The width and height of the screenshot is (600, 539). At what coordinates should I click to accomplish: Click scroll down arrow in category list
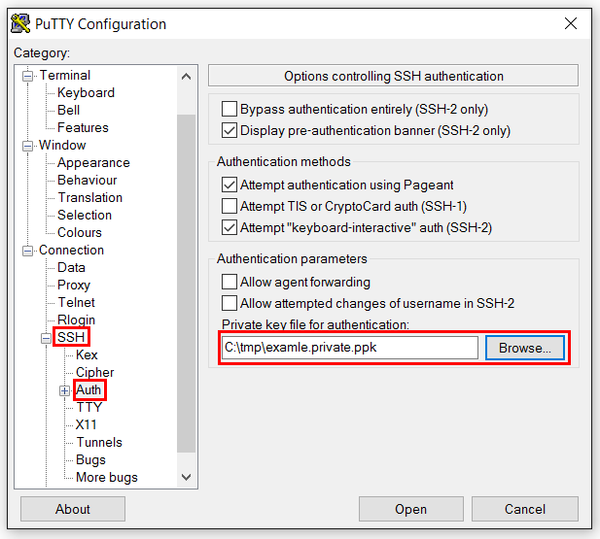(x=186, y=477)
